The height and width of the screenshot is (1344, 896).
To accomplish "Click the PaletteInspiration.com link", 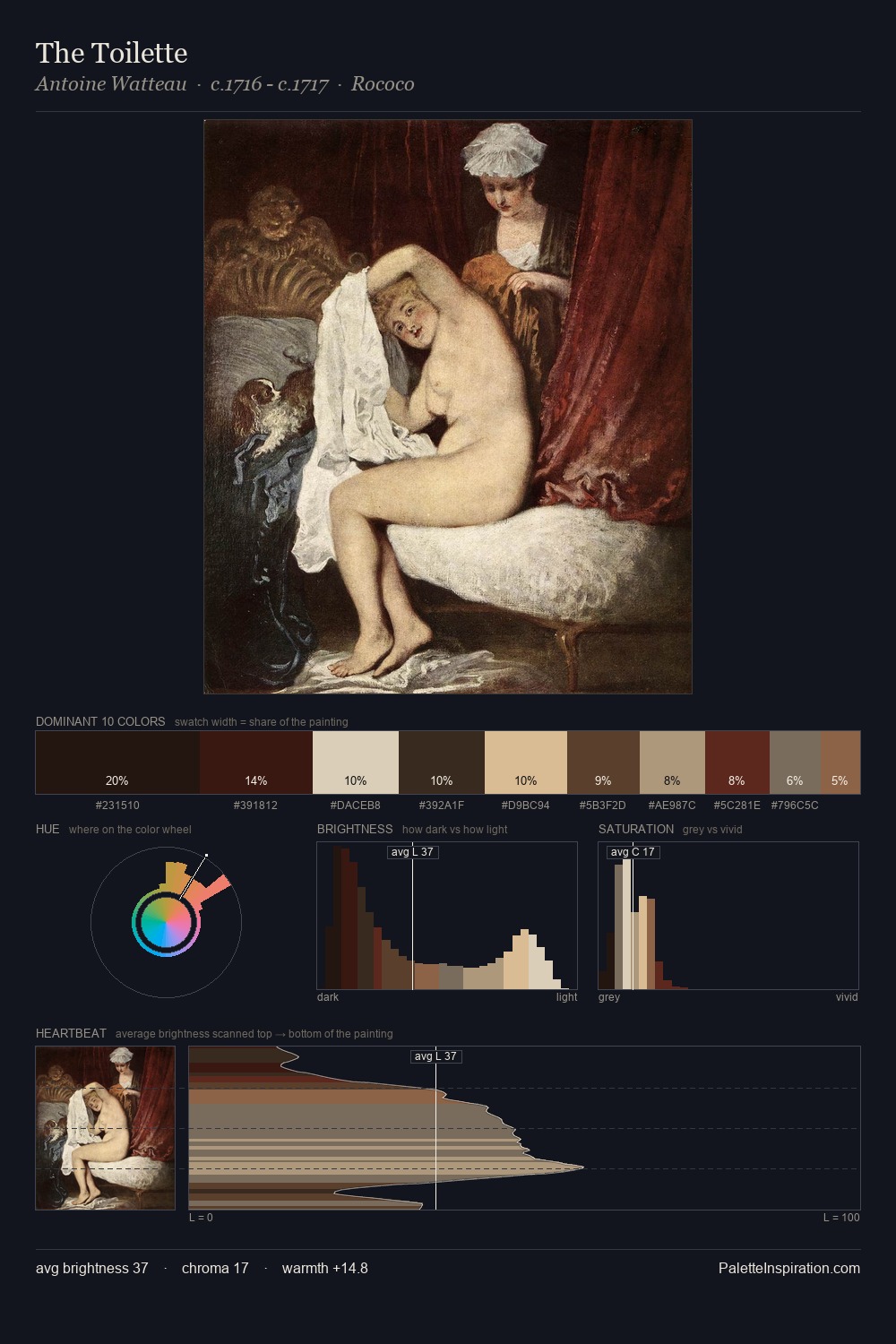I will (x=789, y=1268).
